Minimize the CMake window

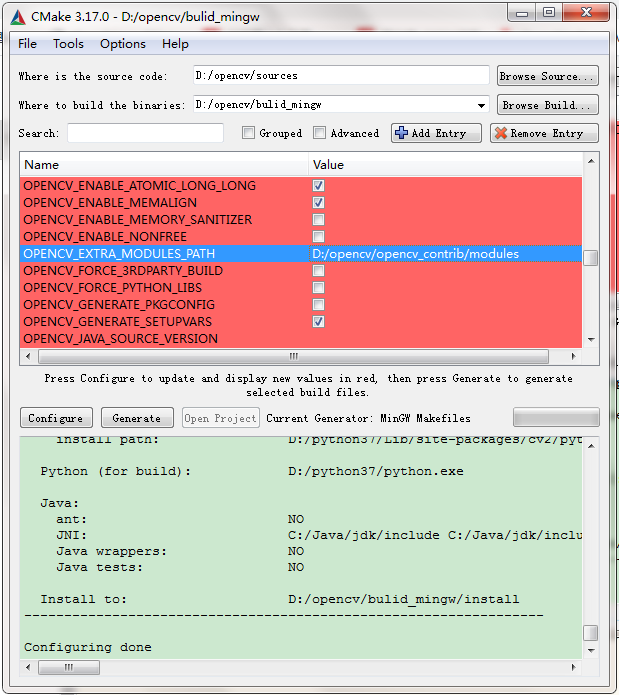tap(522, 12)
